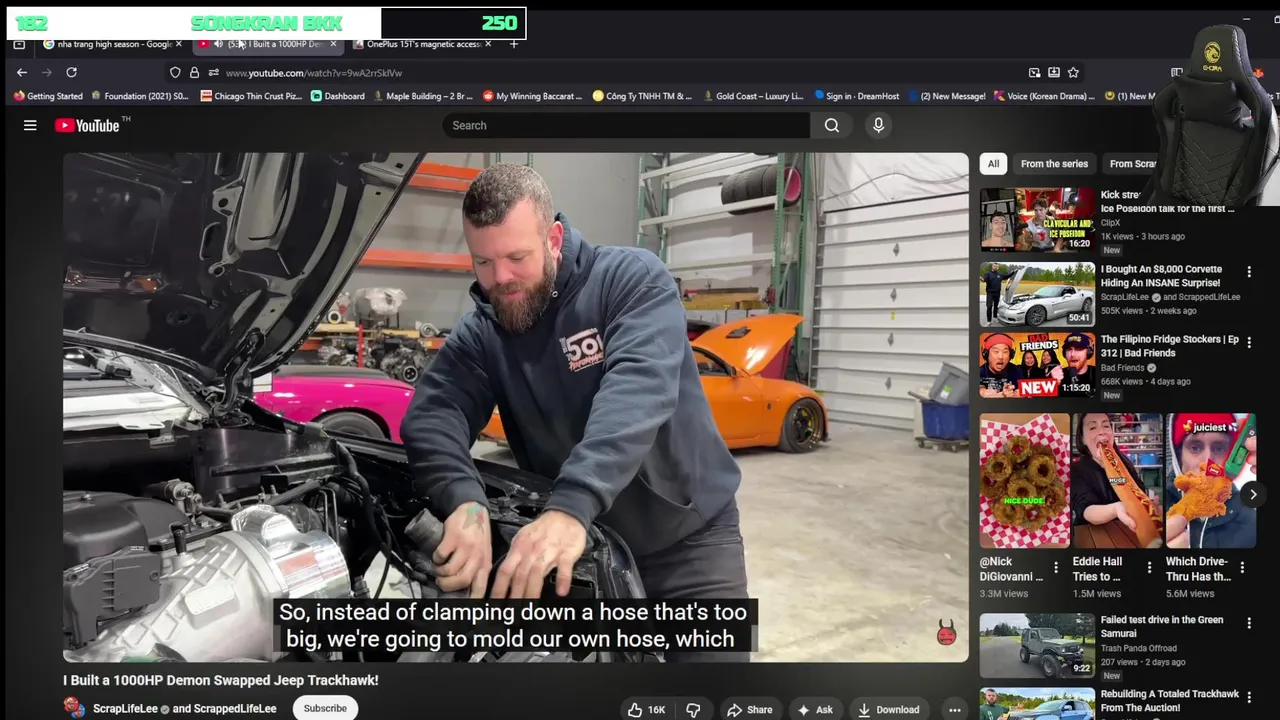Image resolution: width=1280 pixels, height=720 pixels.
Task: Open Chicago Thin Crust Pizza bookmark
Action: point(251,96)
